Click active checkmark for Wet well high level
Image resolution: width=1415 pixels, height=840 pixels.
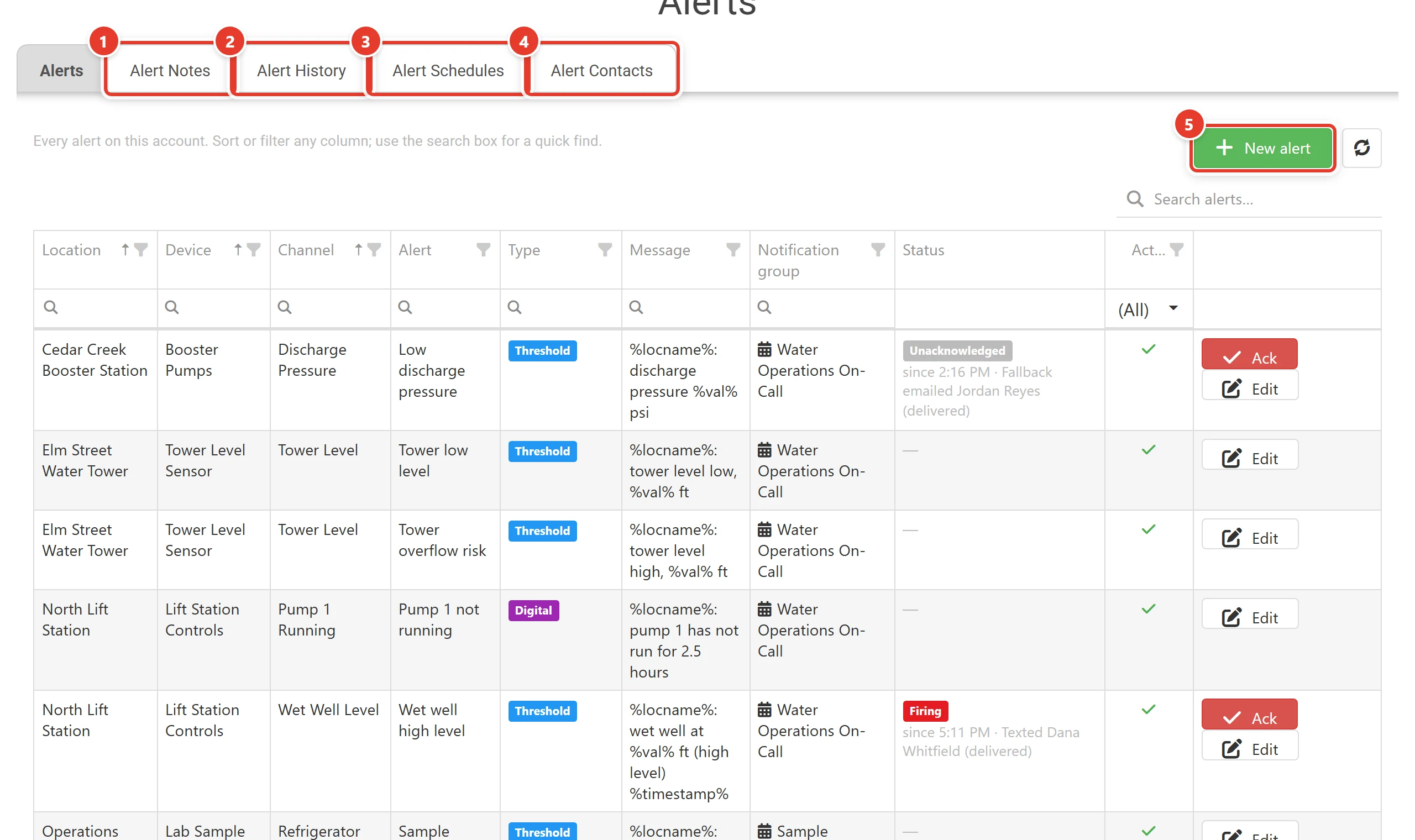pyautogui.click(x=1149, y=709)
